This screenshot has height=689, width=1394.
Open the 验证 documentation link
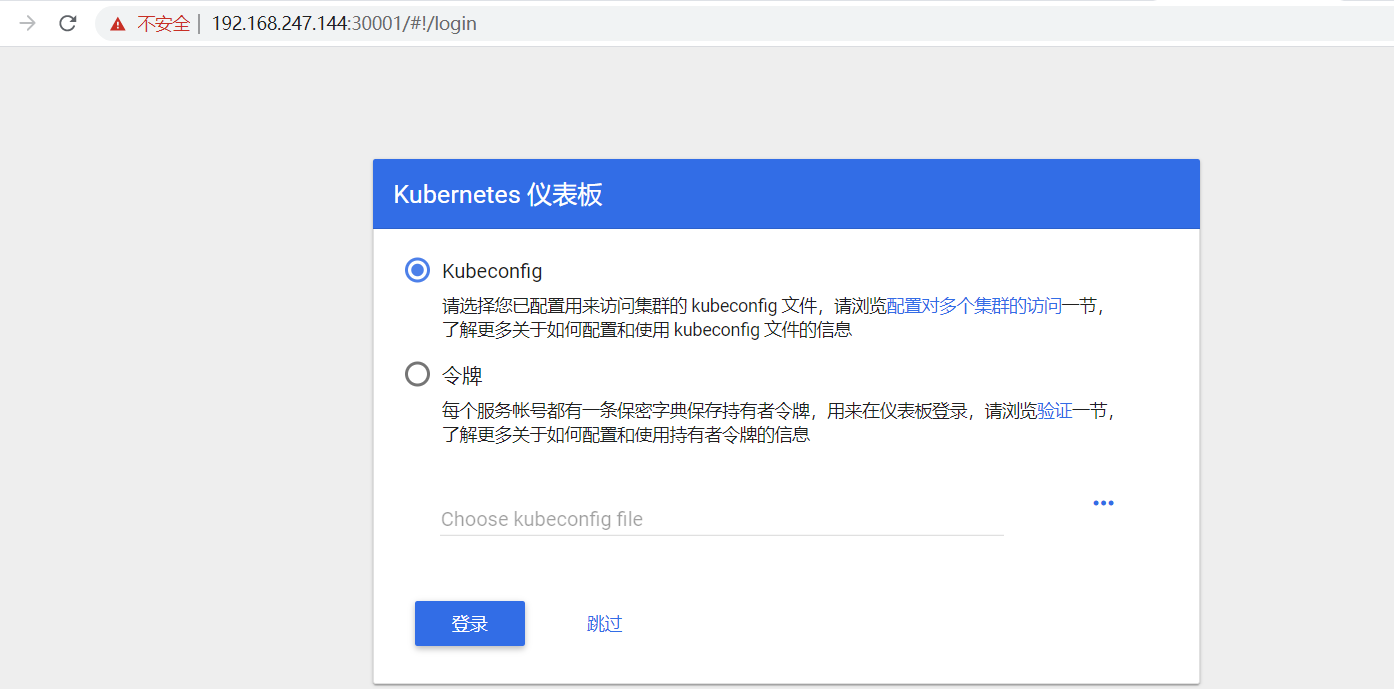1054,410
